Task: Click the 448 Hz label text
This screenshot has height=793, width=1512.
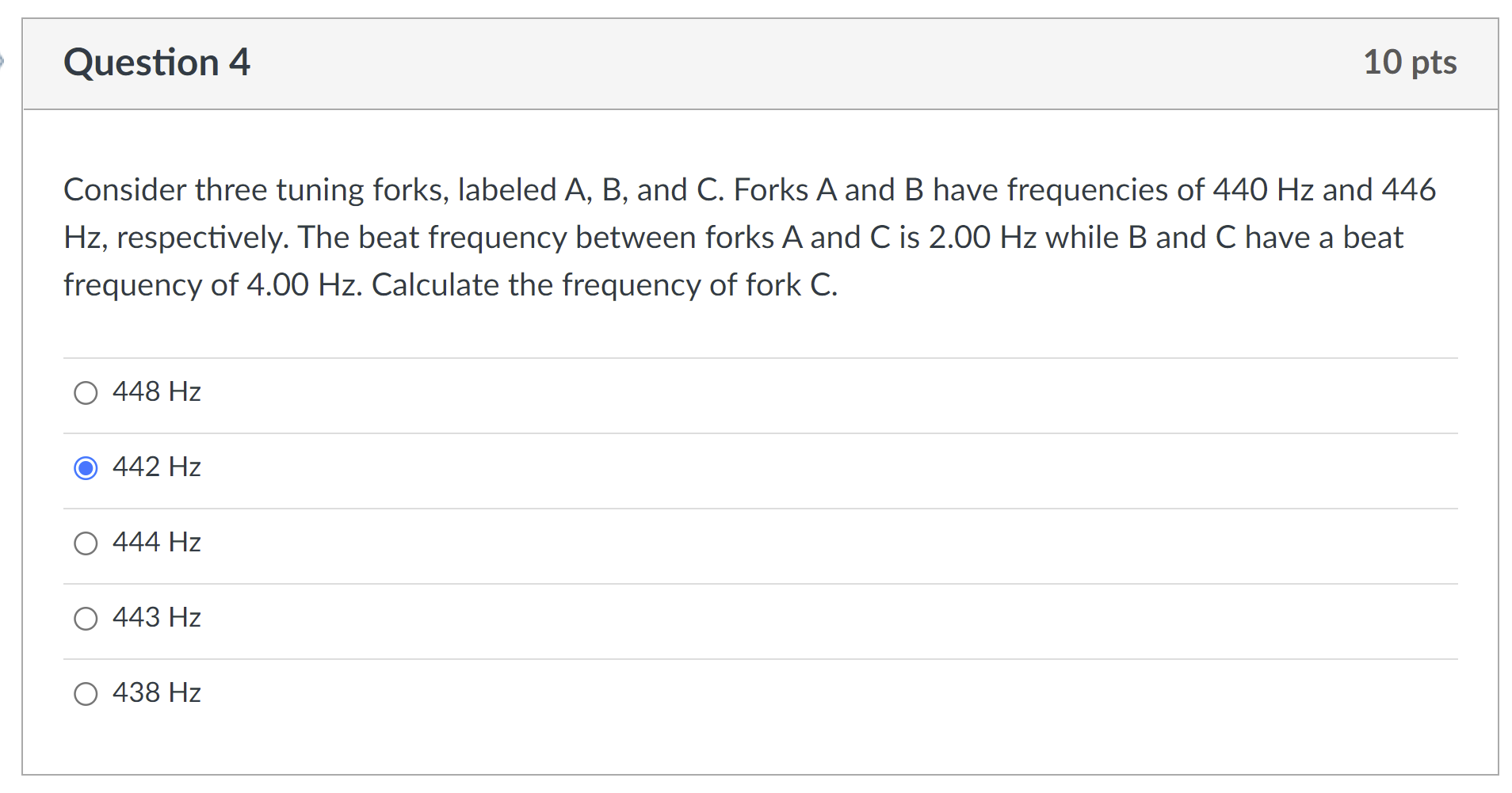Action: 156,391
